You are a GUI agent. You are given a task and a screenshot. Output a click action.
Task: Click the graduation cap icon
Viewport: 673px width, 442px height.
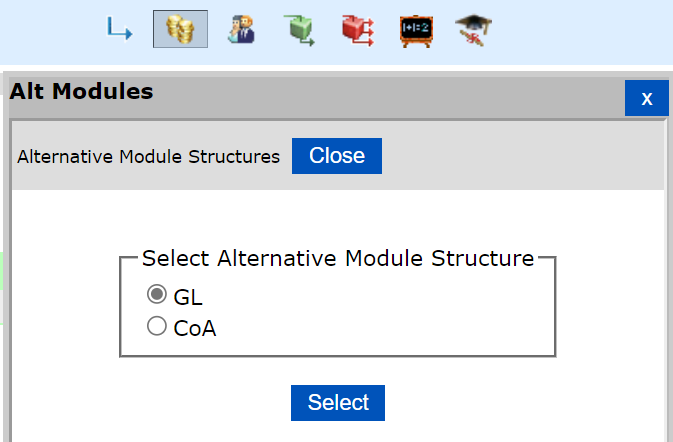click(x=473, y=30)
